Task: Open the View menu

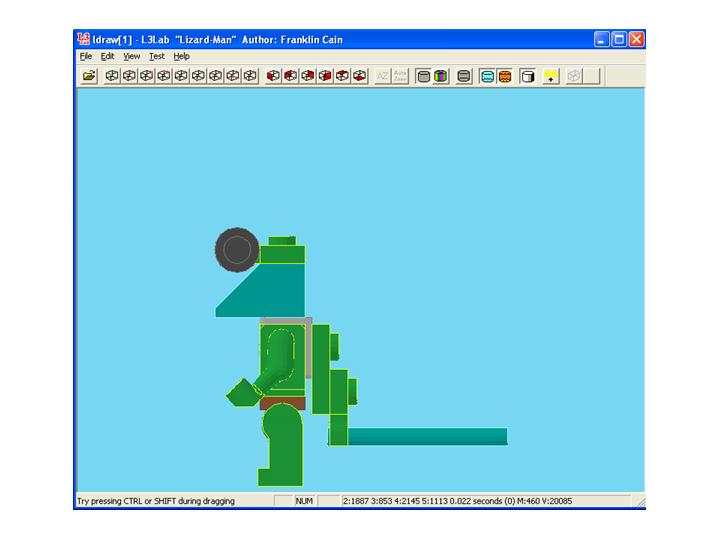Action: (x=132, y=57)
